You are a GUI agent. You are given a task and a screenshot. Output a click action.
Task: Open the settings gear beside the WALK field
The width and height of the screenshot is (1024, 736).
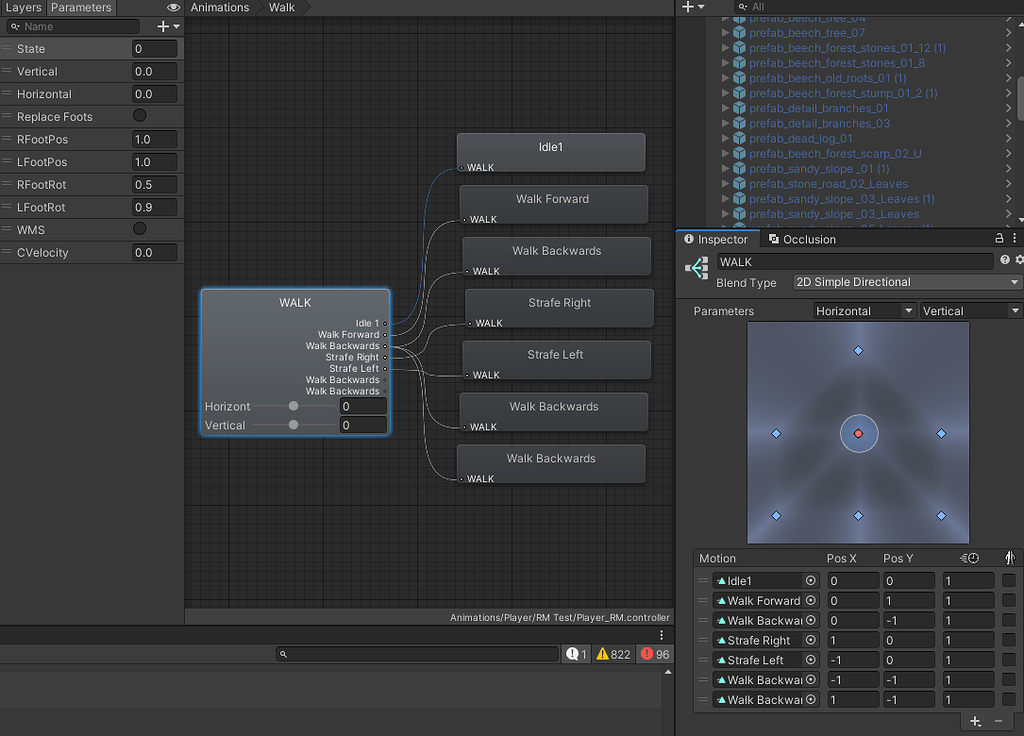tap(1018, 261)
